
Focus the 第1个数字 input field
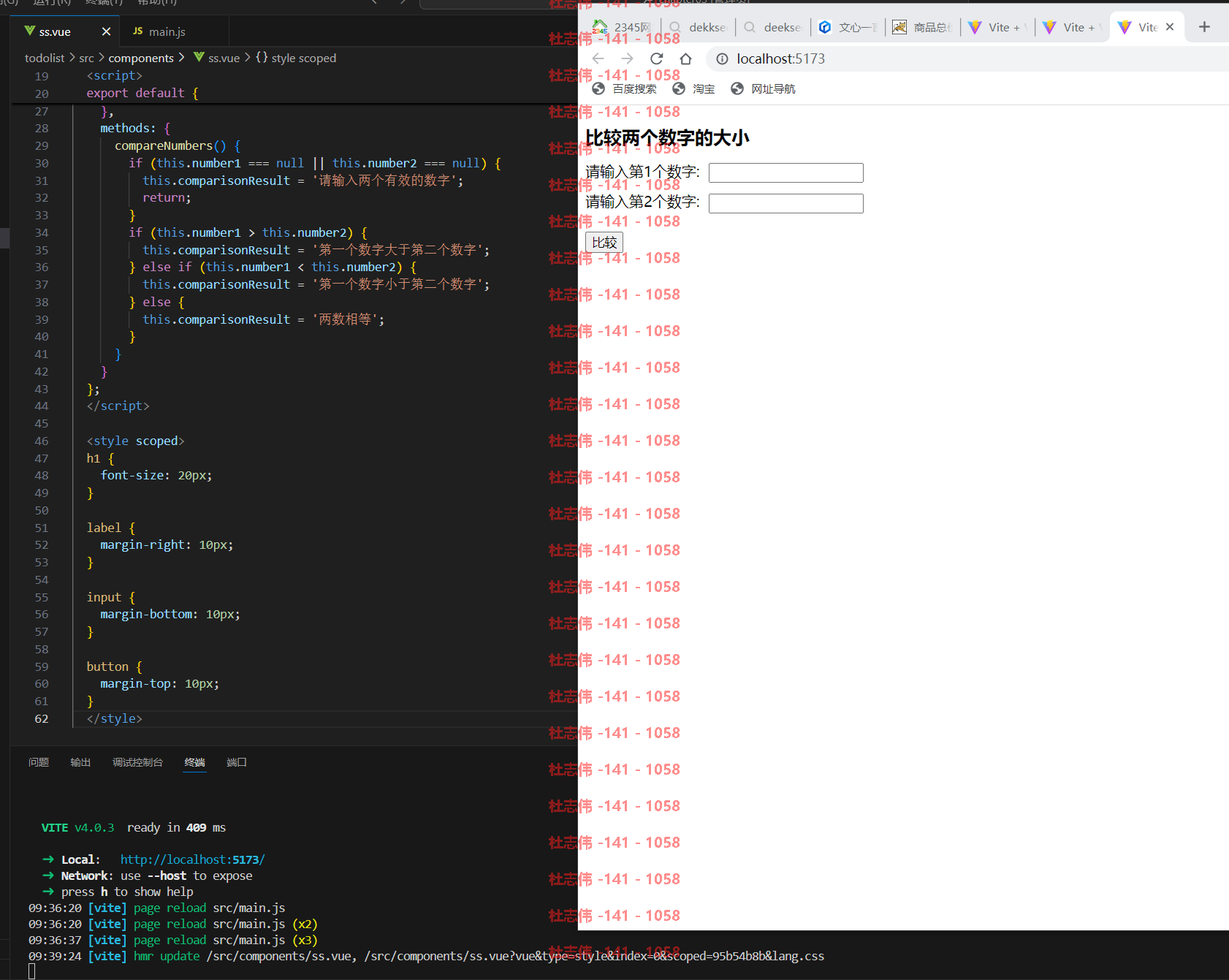[x=786, y=172]
